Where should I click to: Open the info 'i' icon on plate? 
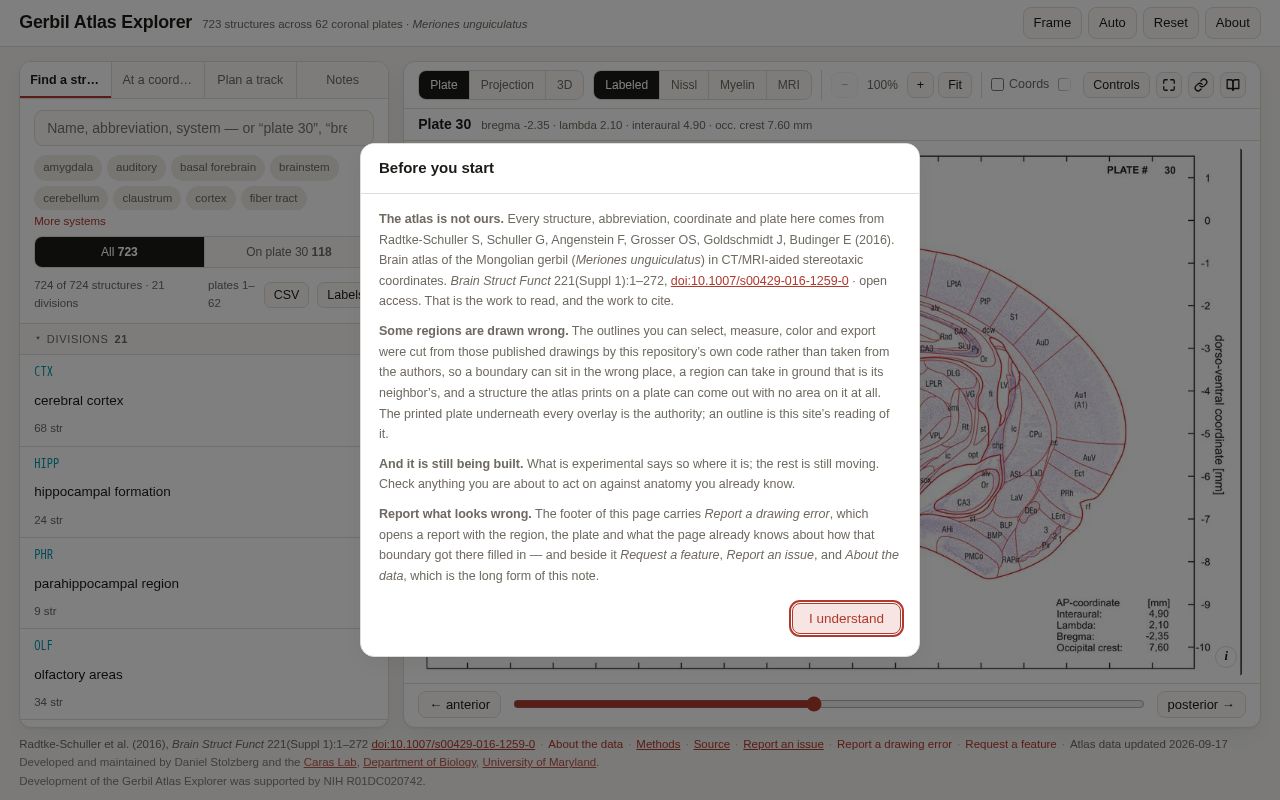pyautogui.click(x=1226, y=657)
